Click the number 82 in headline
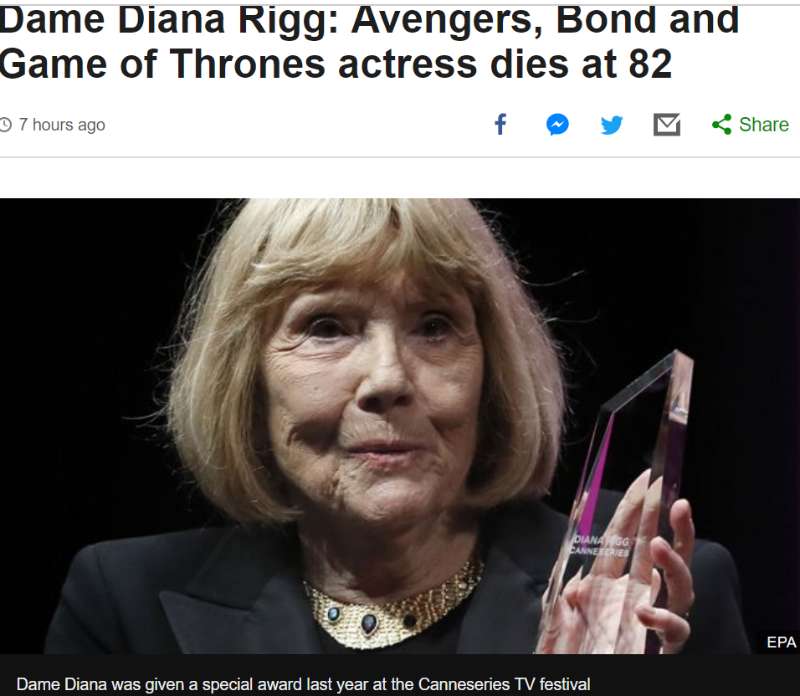 click(x=650, y=64)
